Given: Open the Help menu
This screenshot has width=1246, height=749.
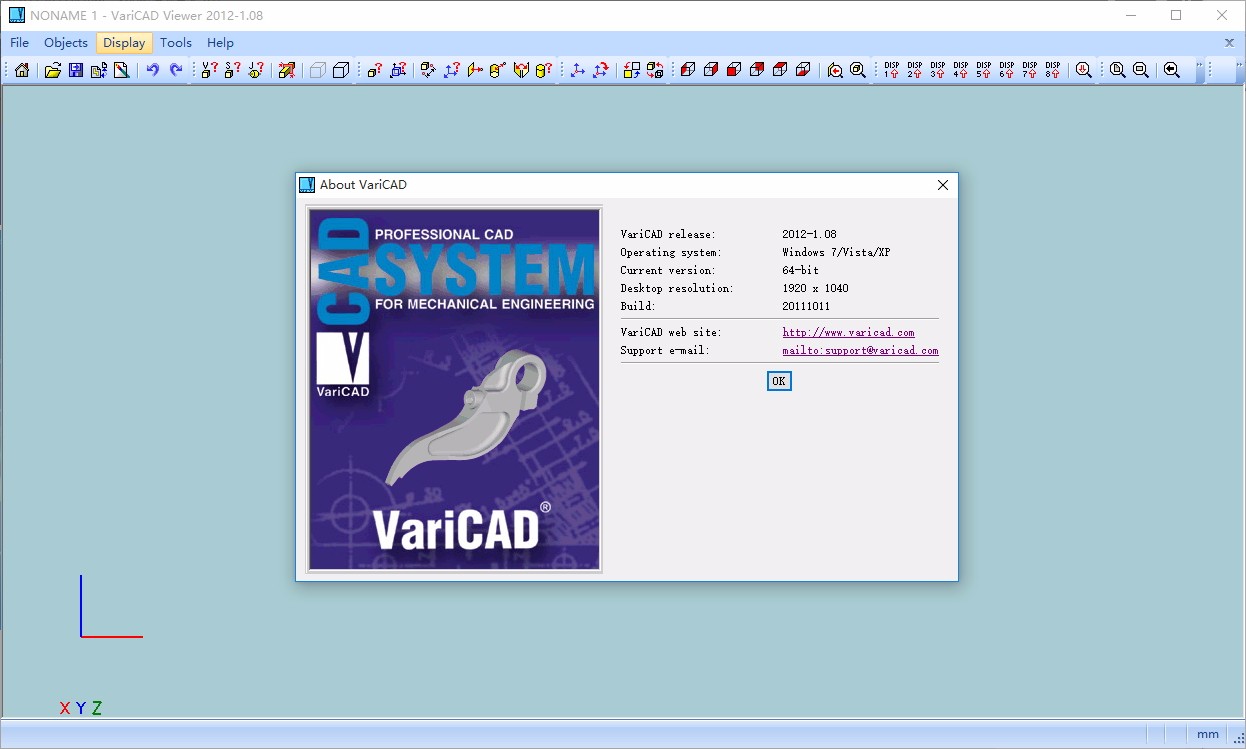Looking at the screenshot, I should pos(220,43).
